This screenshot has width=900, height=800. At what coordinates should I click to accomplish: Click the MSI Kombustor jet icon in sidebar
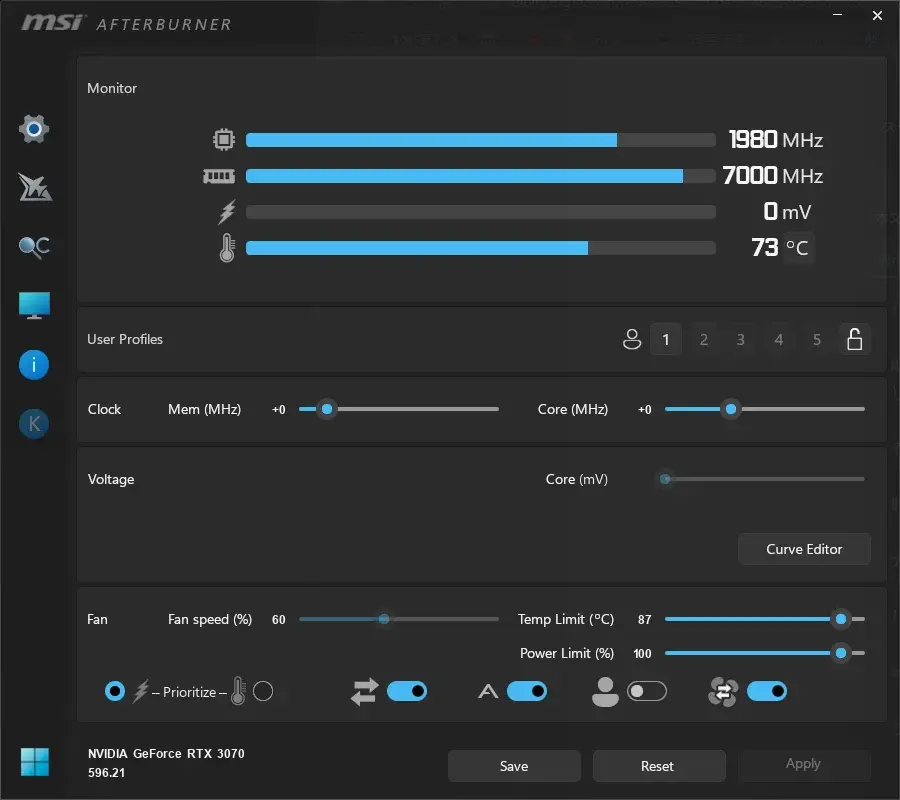(x=34, y=187)
